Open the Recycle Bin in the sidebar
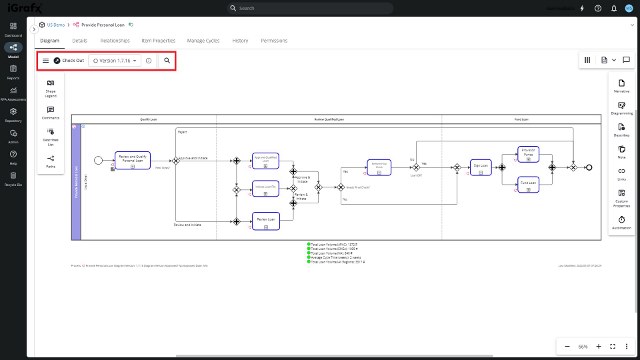 pyautogui.click(x=13, y=179)
